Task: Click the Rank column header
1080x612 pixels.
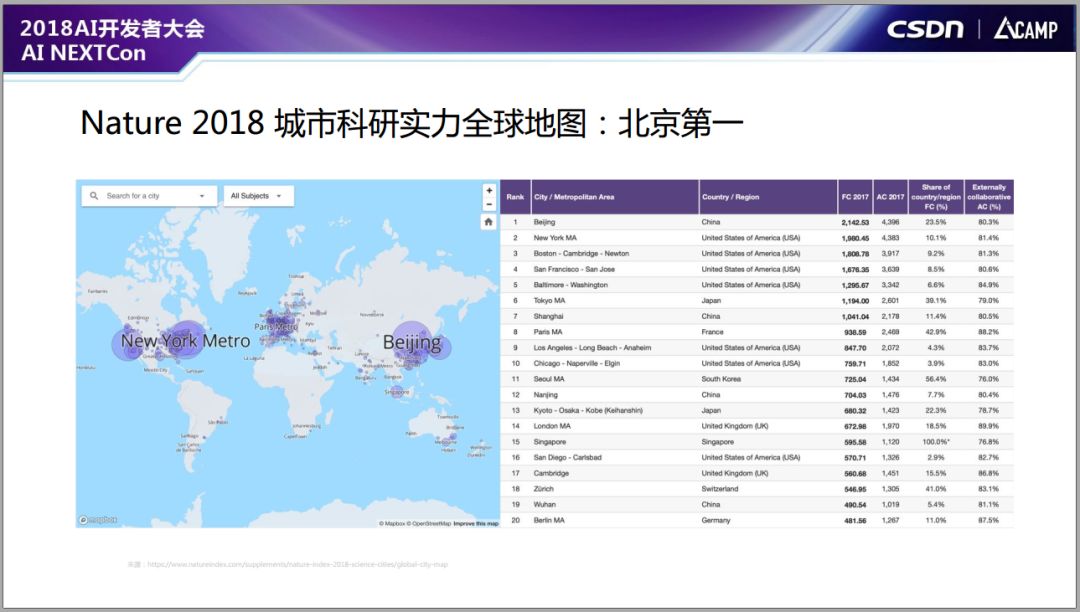Action: click(x=515, y=197)
